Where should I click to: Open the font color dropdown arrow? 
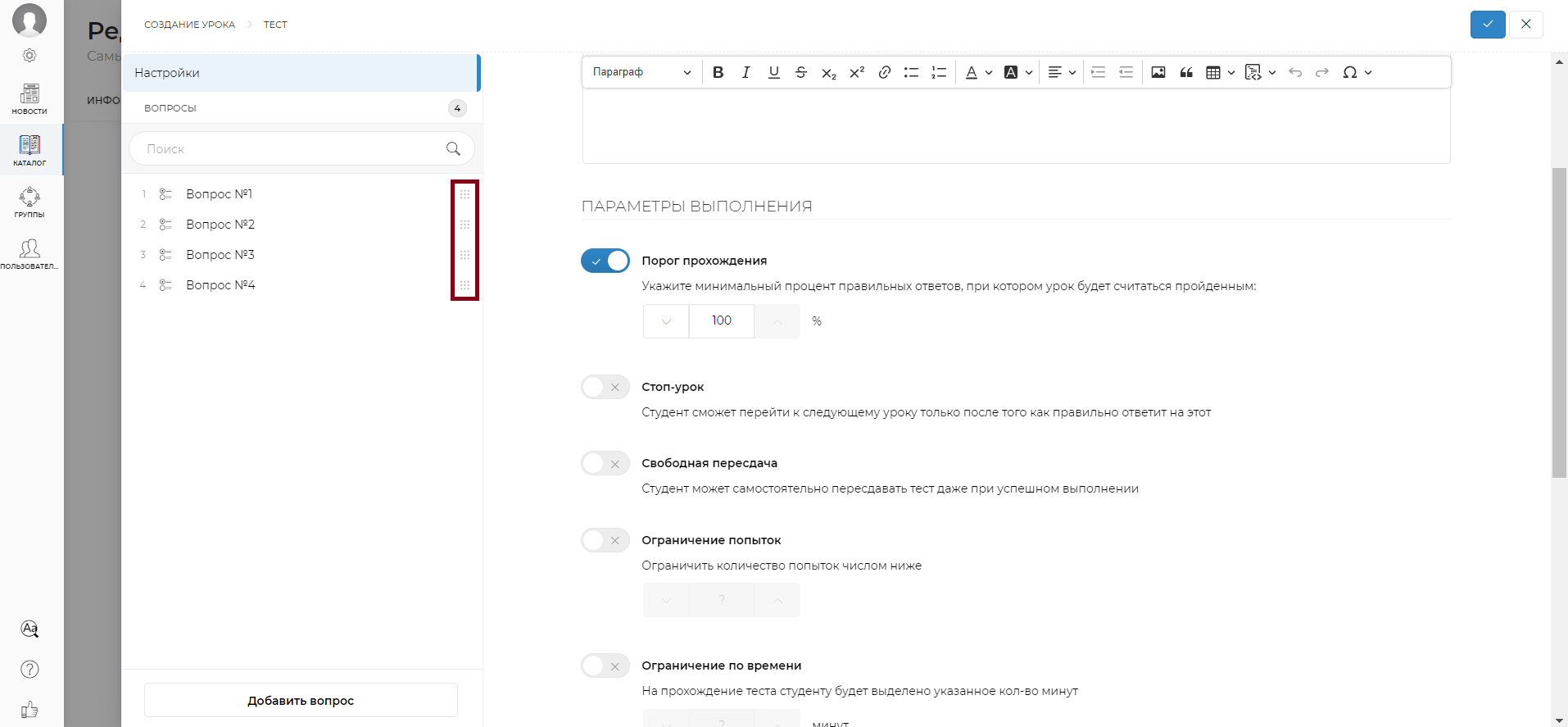click(989, 72)
